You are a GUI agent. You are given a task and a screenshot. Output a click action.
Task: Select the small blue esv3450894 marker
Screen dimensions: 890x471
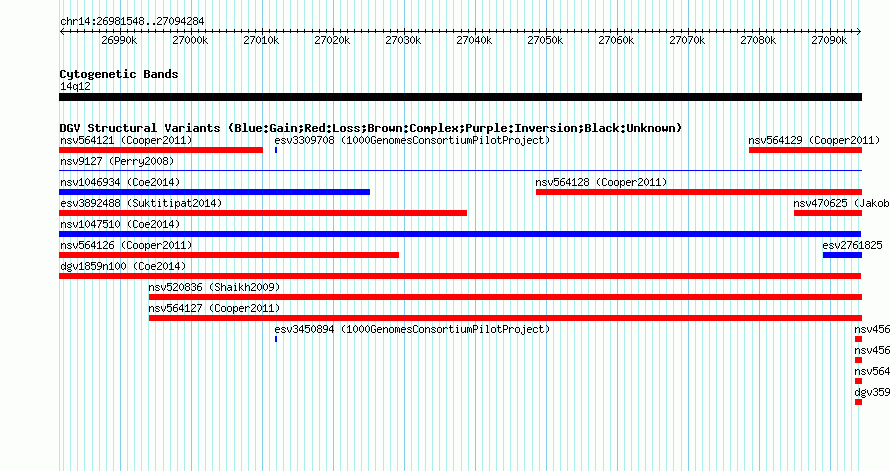point(276,339)
